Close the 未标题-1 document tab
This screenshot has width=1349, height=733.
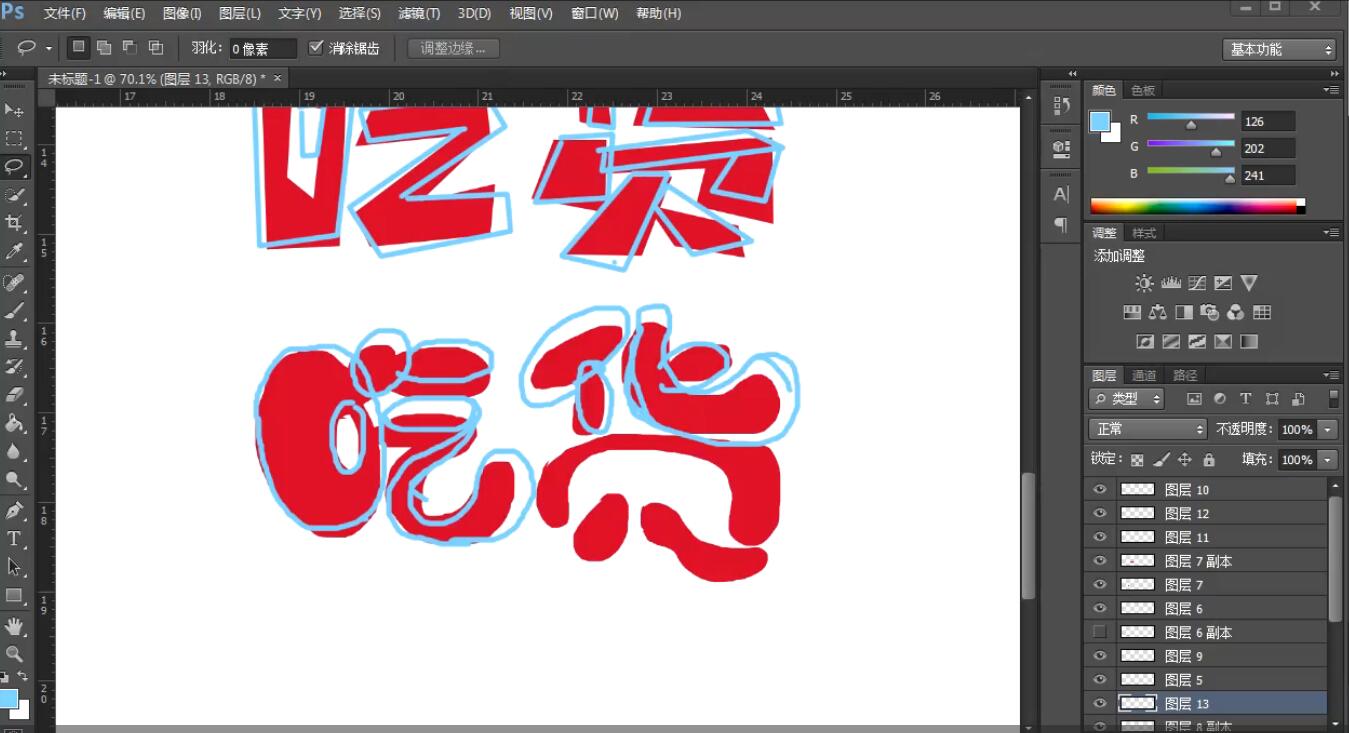[x=277, y=78]
